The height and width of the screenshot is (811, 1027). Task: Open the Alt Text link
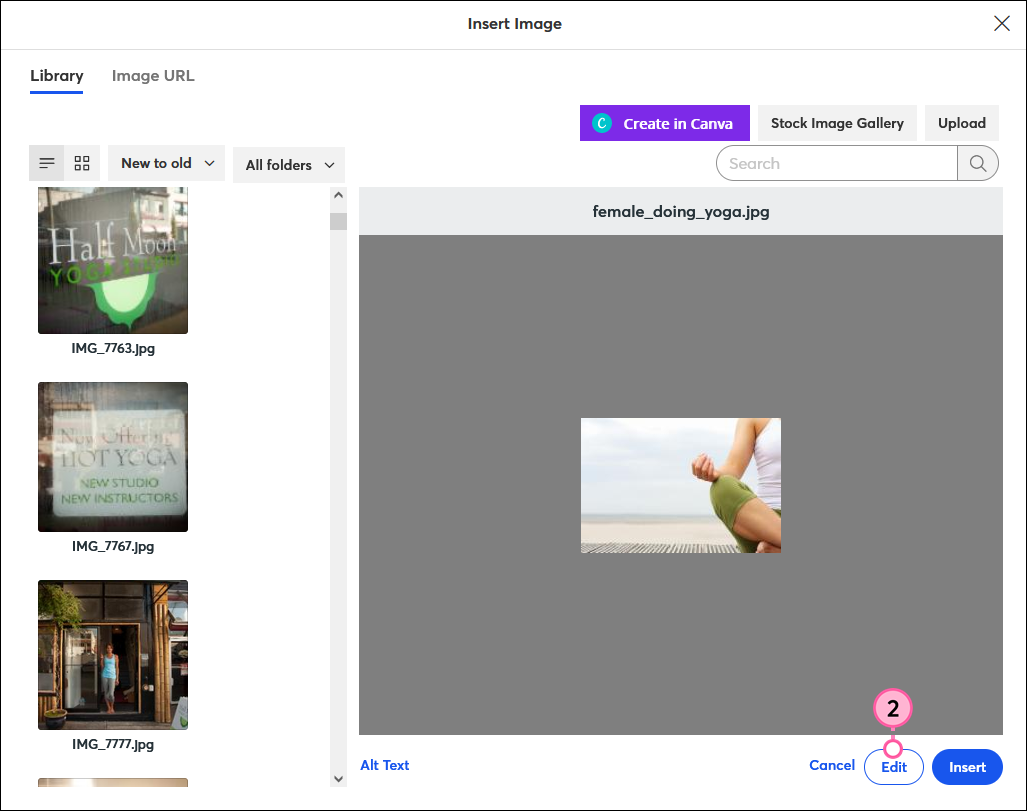point(384,765)
